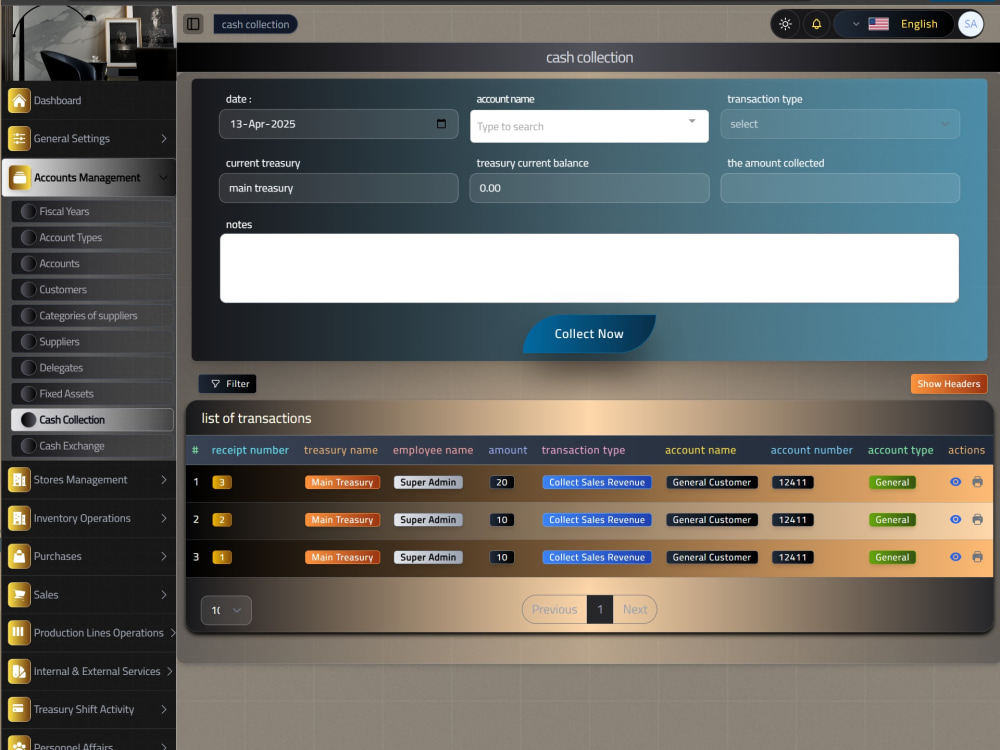The height and width of the screenshot is (750, 1000).
Task: Click the amount collected field
Action: click(839, 188)
